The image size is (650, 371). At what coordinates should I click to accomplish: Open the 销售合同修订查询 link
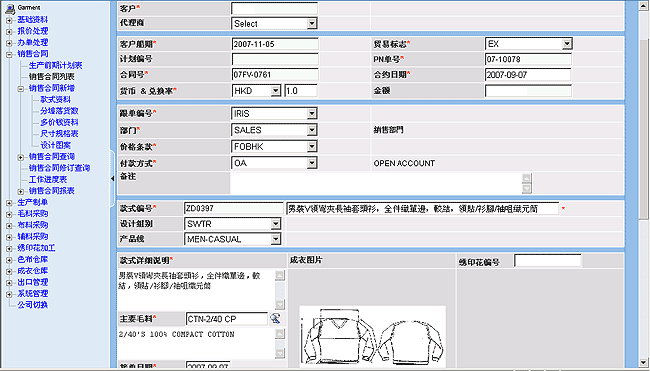(59, 168)
